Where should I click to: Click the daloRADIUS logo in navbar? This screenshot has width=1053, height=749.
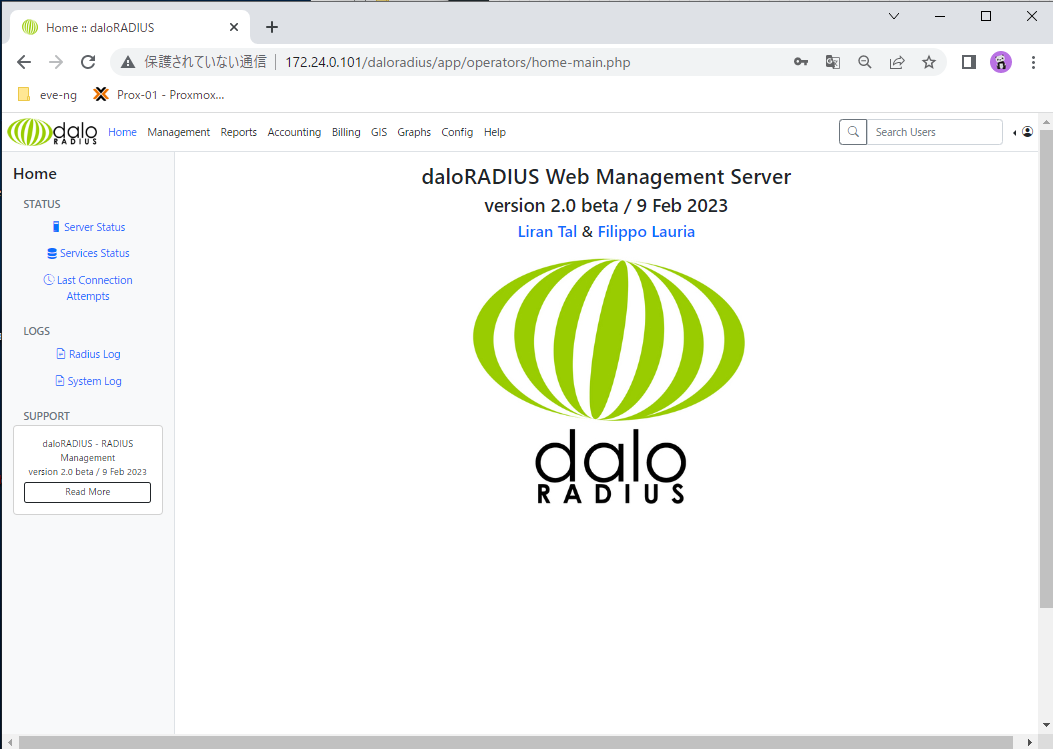[x=52, y=132]
